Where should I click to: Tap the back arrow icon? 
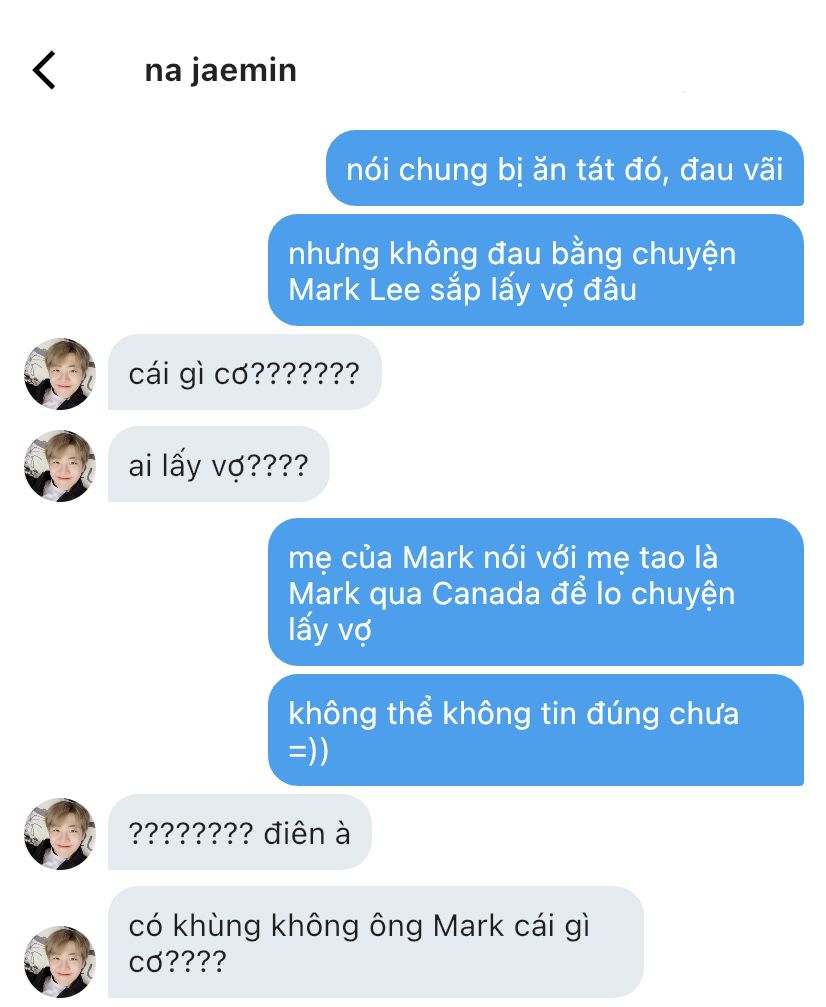(x=44, y=70)
